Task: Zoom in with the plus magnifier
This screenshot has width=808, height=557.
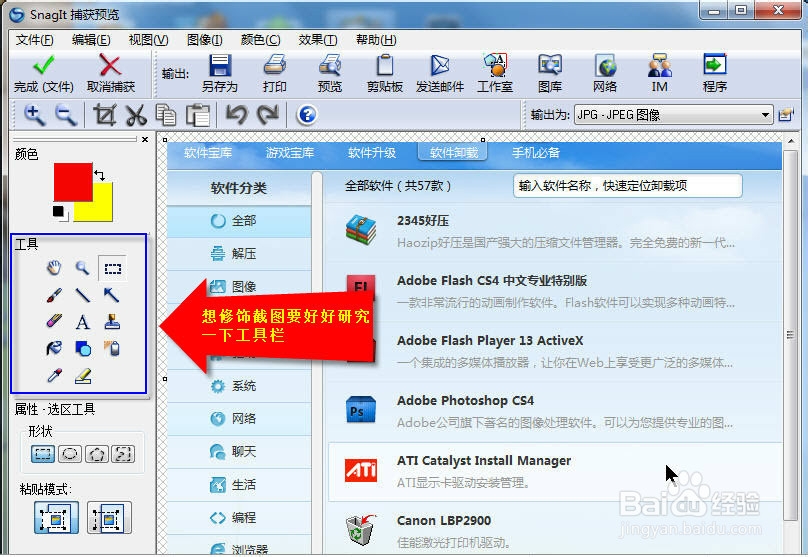Action: [35, 115]
